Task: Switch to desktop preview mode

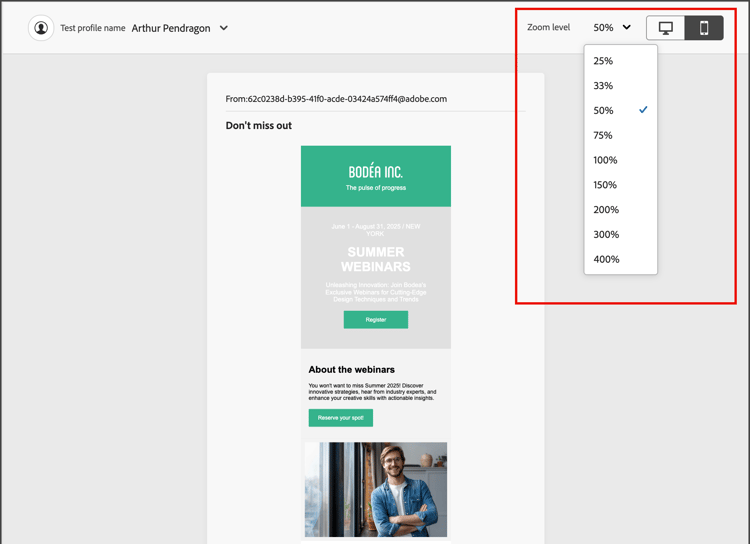Action: 665,28
